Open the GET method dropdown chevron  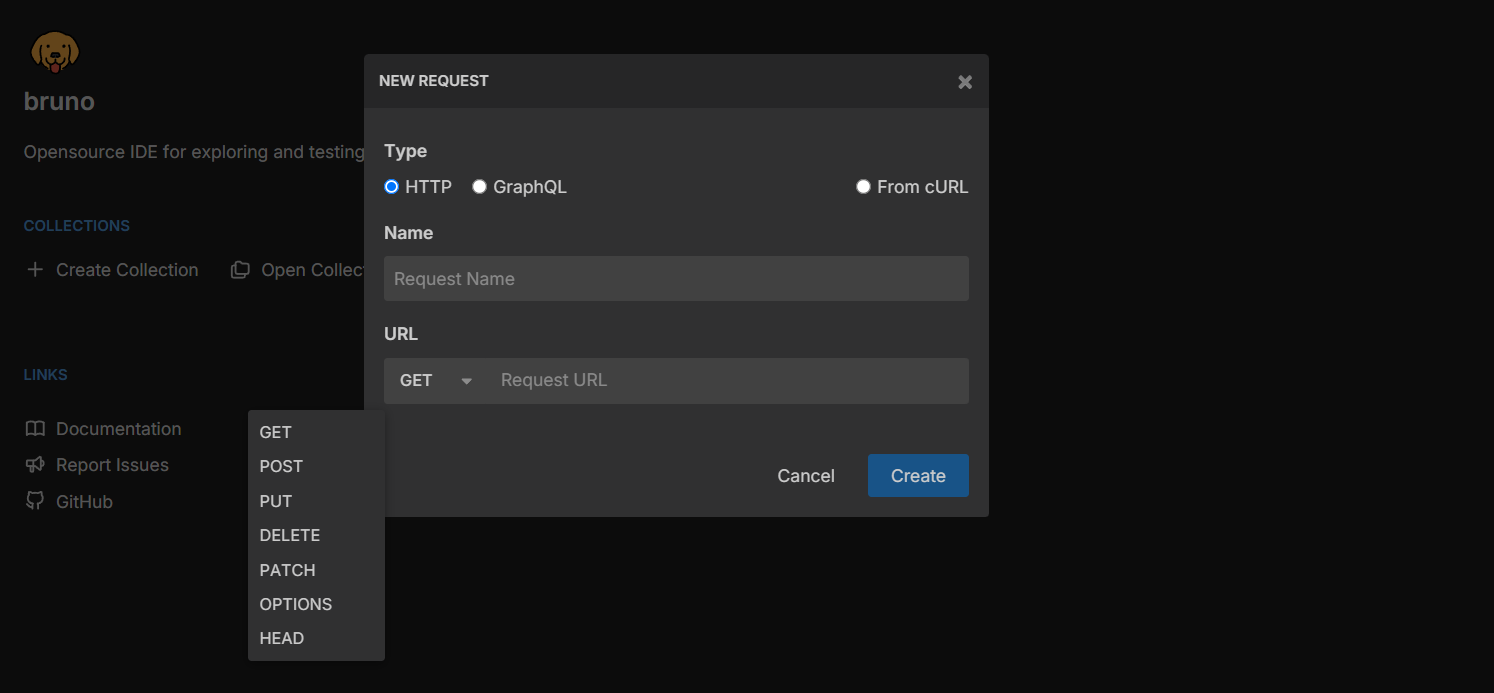pyautogui.click(x=466, y=381)
